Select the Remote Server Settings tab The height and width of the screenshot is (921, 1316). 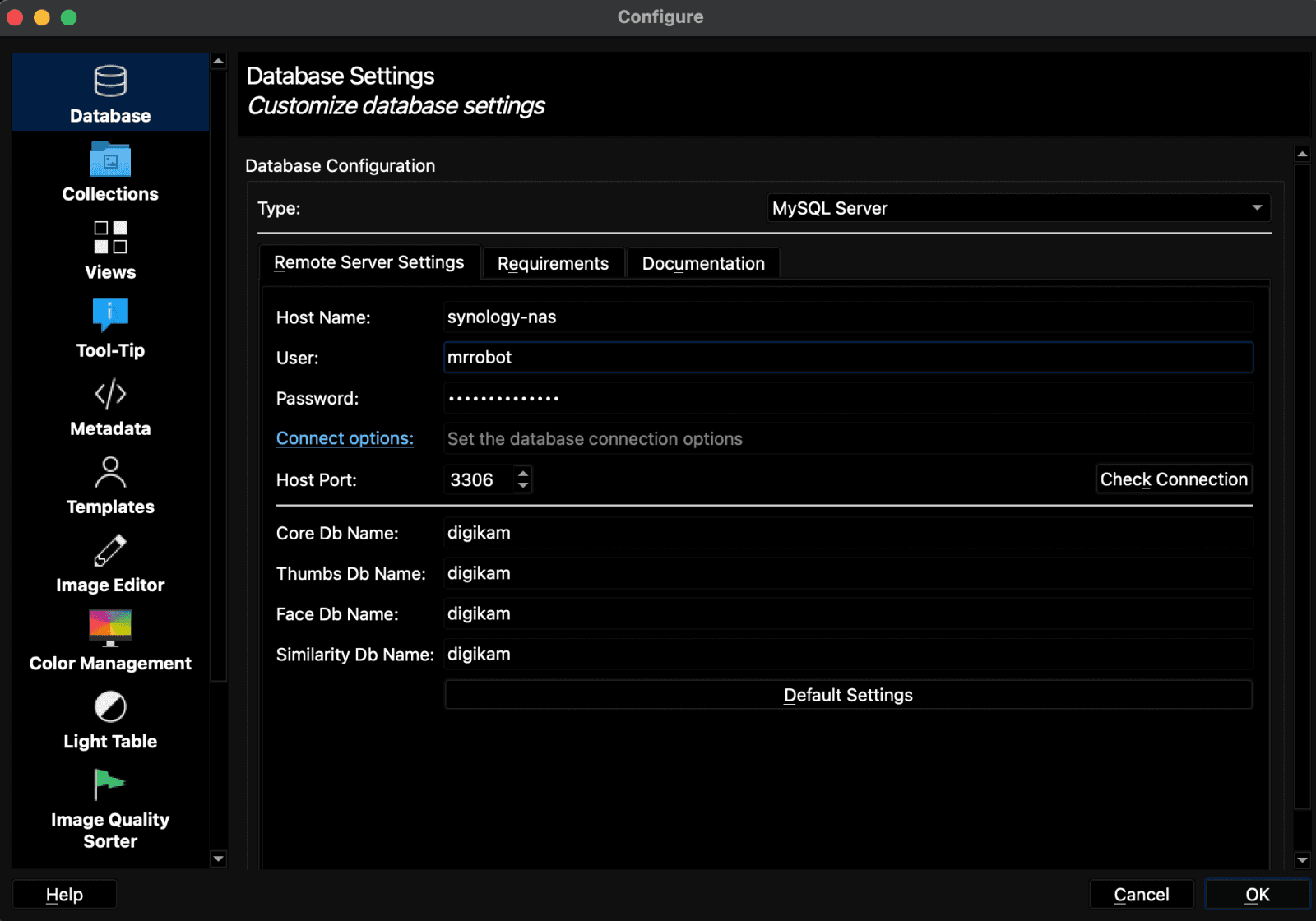click(x=369, y=262)
